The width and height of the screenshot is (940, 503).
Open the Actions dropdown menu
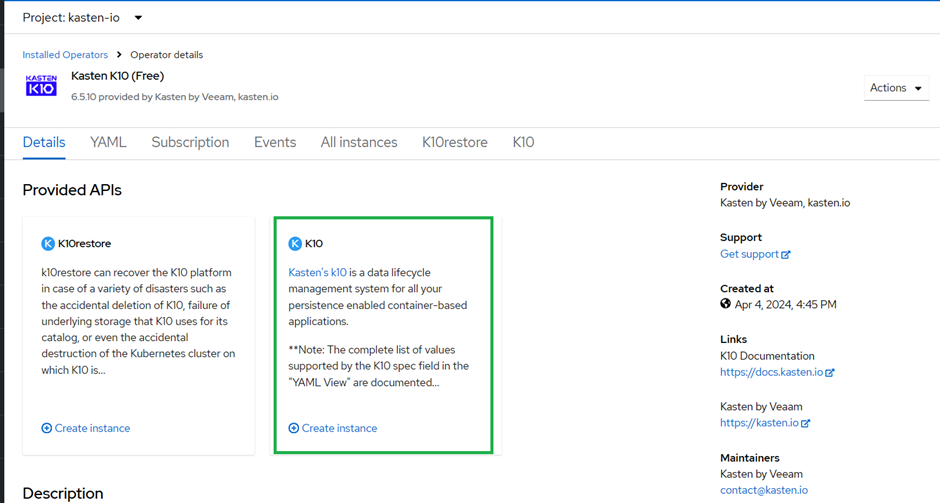(x=896, y=88)
